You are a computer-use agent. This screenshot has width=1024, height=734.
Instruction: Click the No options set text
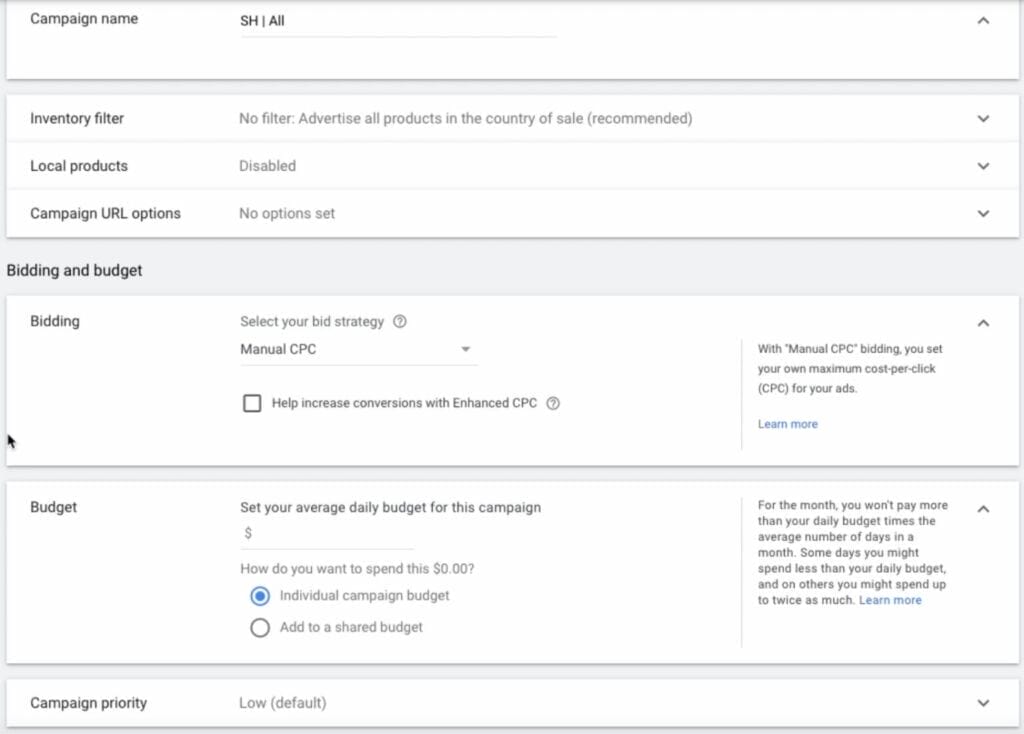click(287, 214)
